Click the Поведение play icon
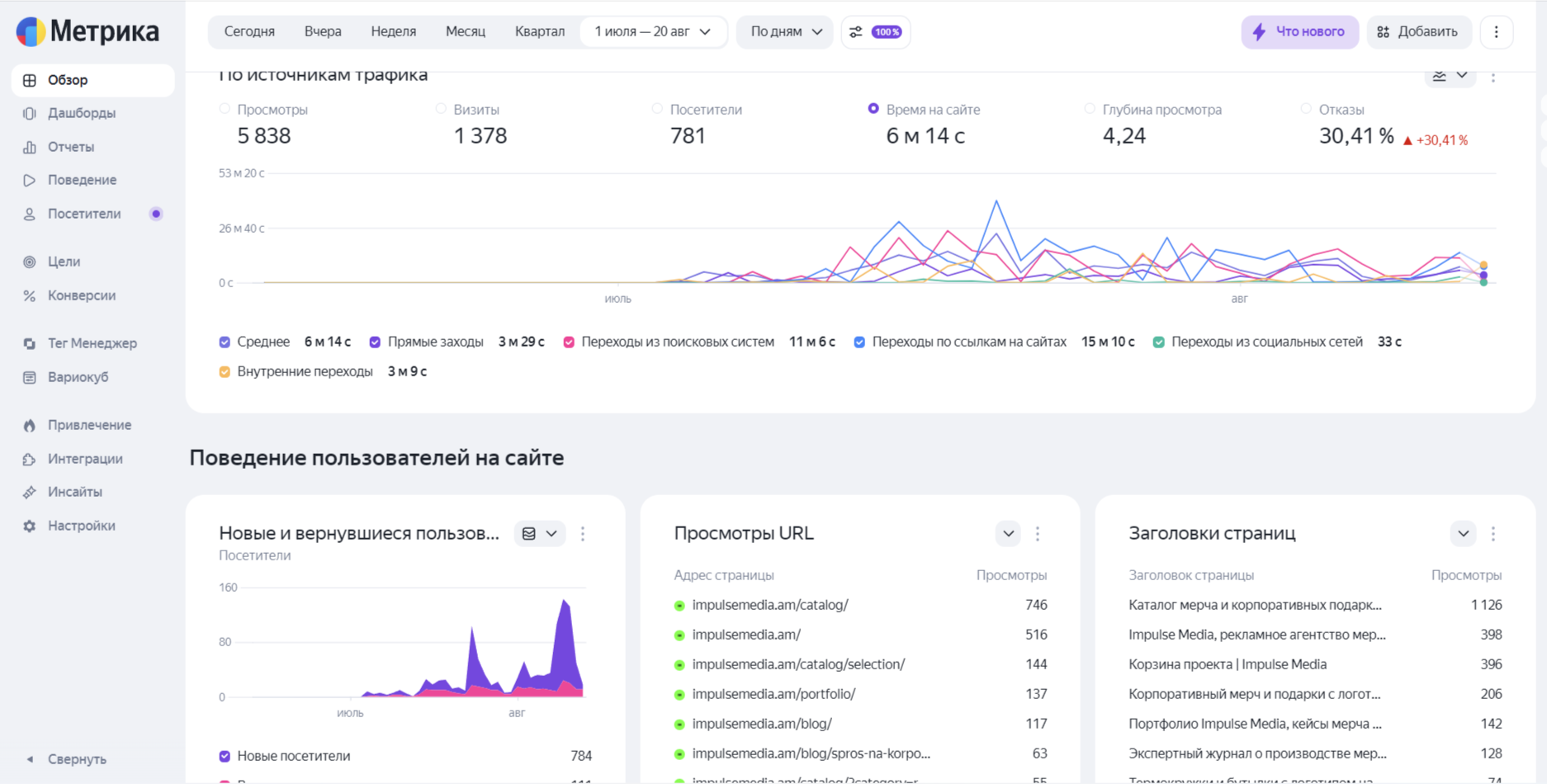 (x=30, y=180)
